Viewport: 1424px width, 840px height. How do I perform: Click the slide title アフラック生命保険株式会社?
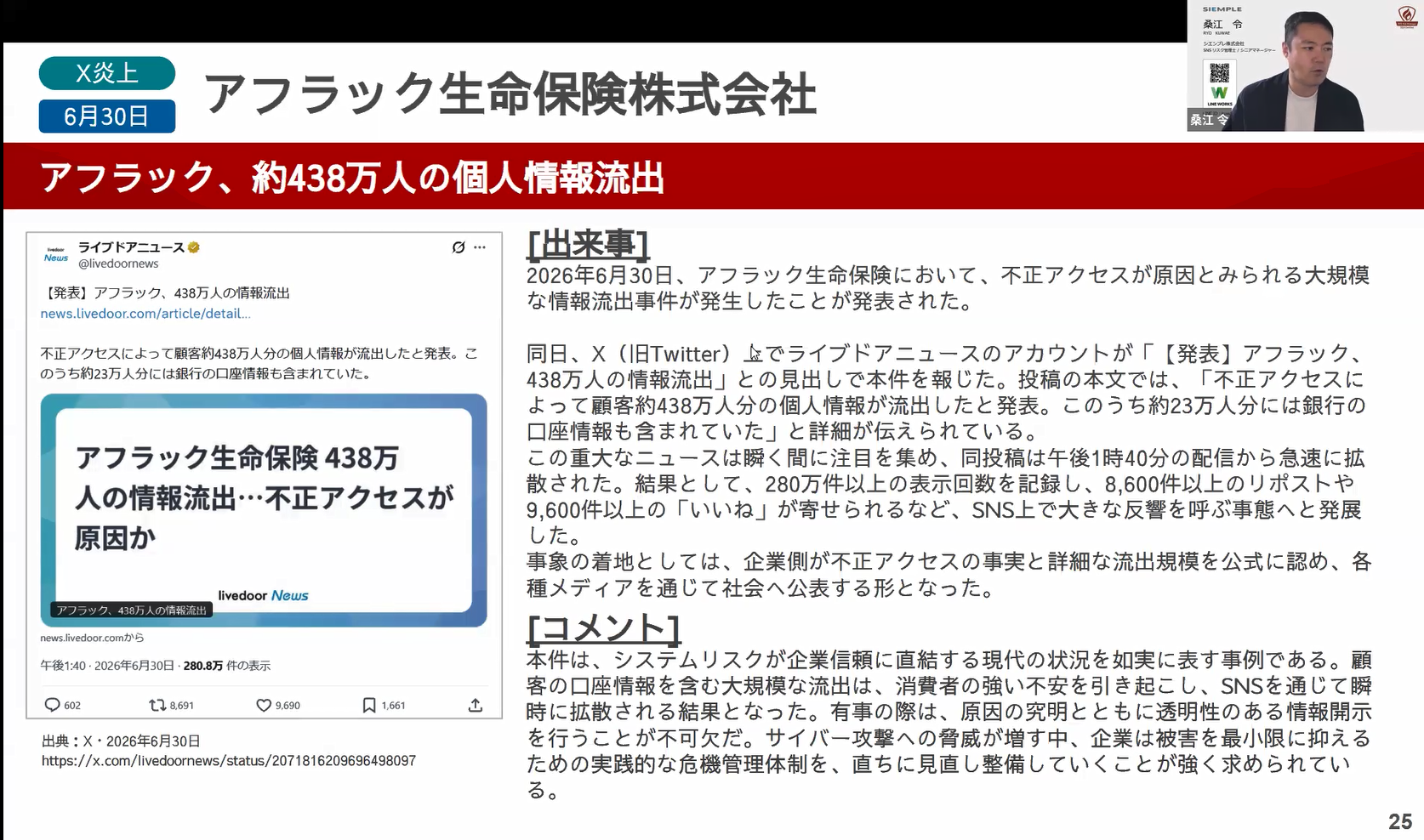point(510,94)
